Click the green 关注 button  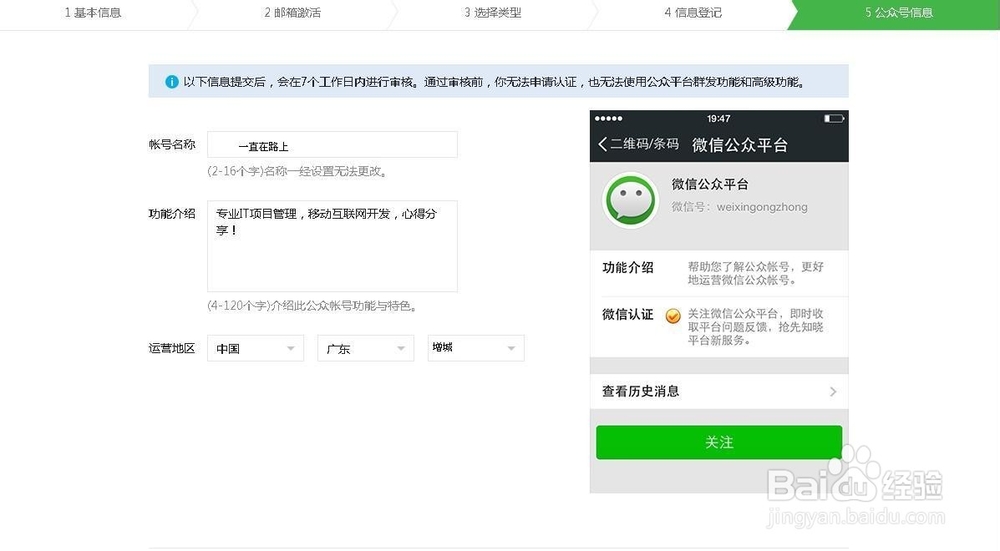(x=719, y=443)
